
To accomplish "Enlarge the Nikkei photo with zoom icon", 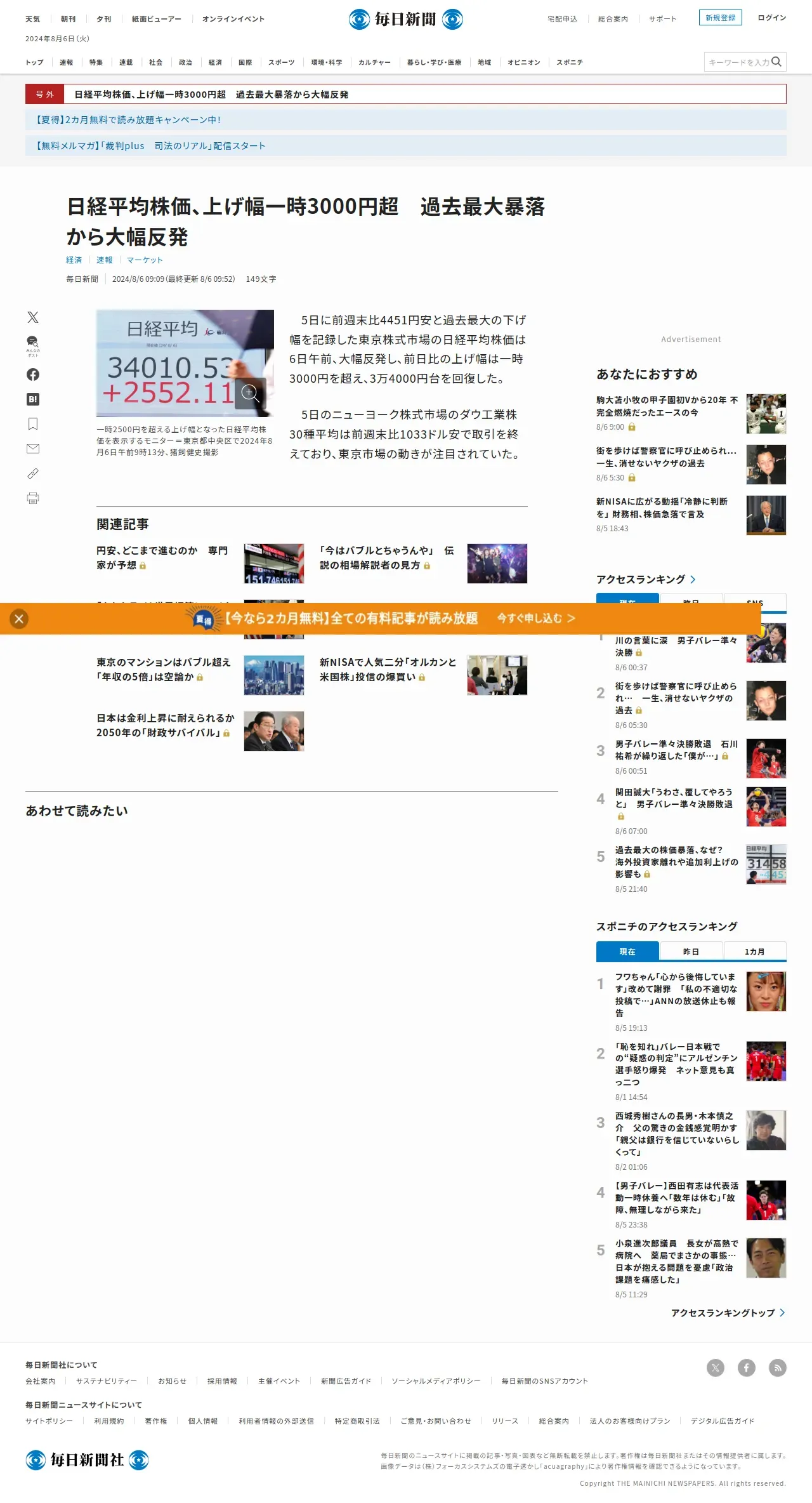I will click(250, 394).
